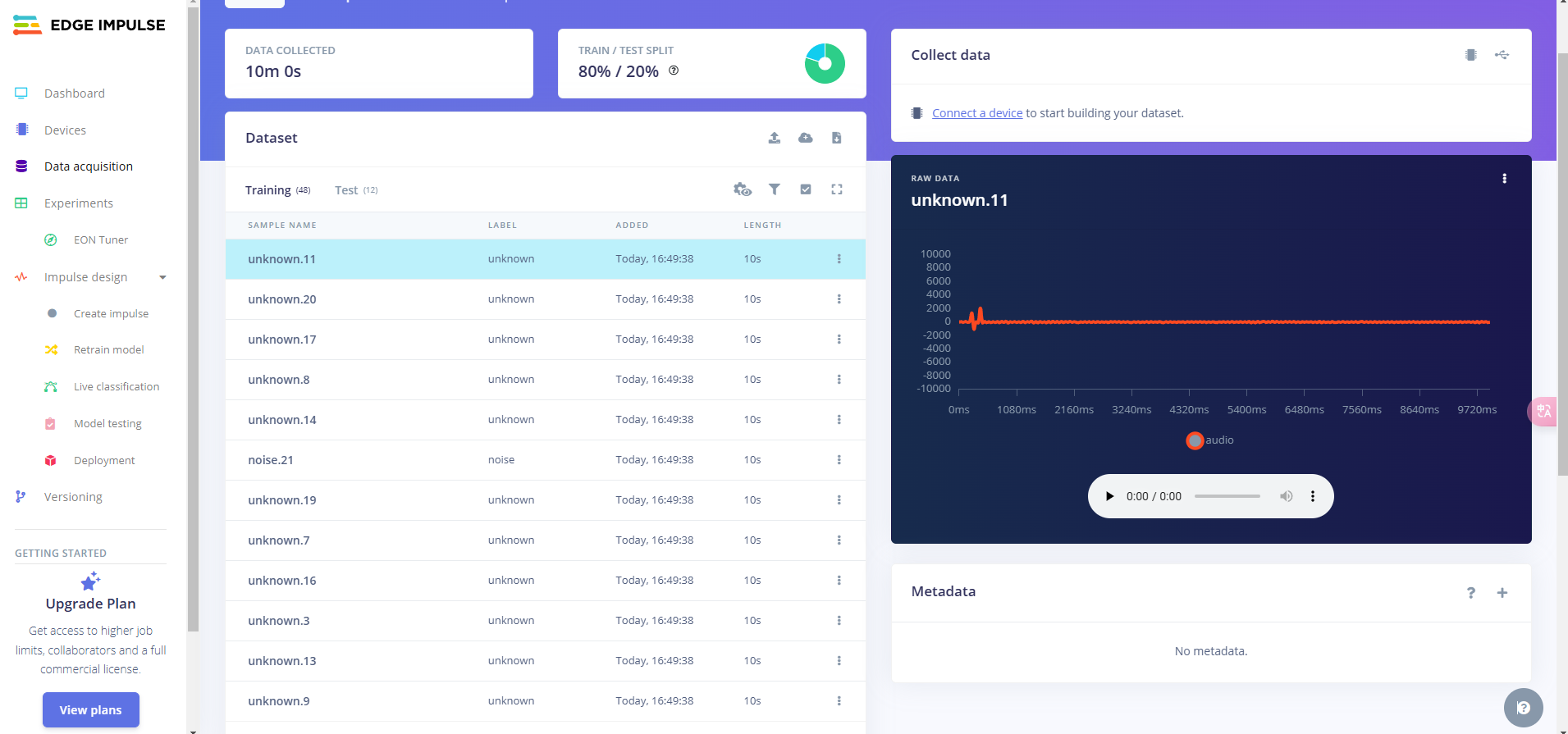The image size is (1568, 734).
Task: Open Model testing in the sidebar
Action: point(107,423)
